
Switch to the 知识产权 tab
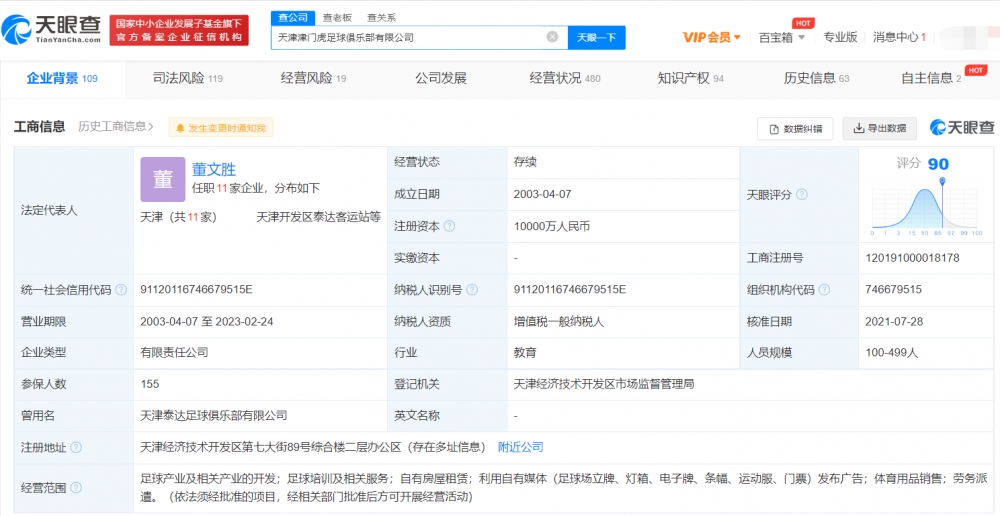[691, 78]
